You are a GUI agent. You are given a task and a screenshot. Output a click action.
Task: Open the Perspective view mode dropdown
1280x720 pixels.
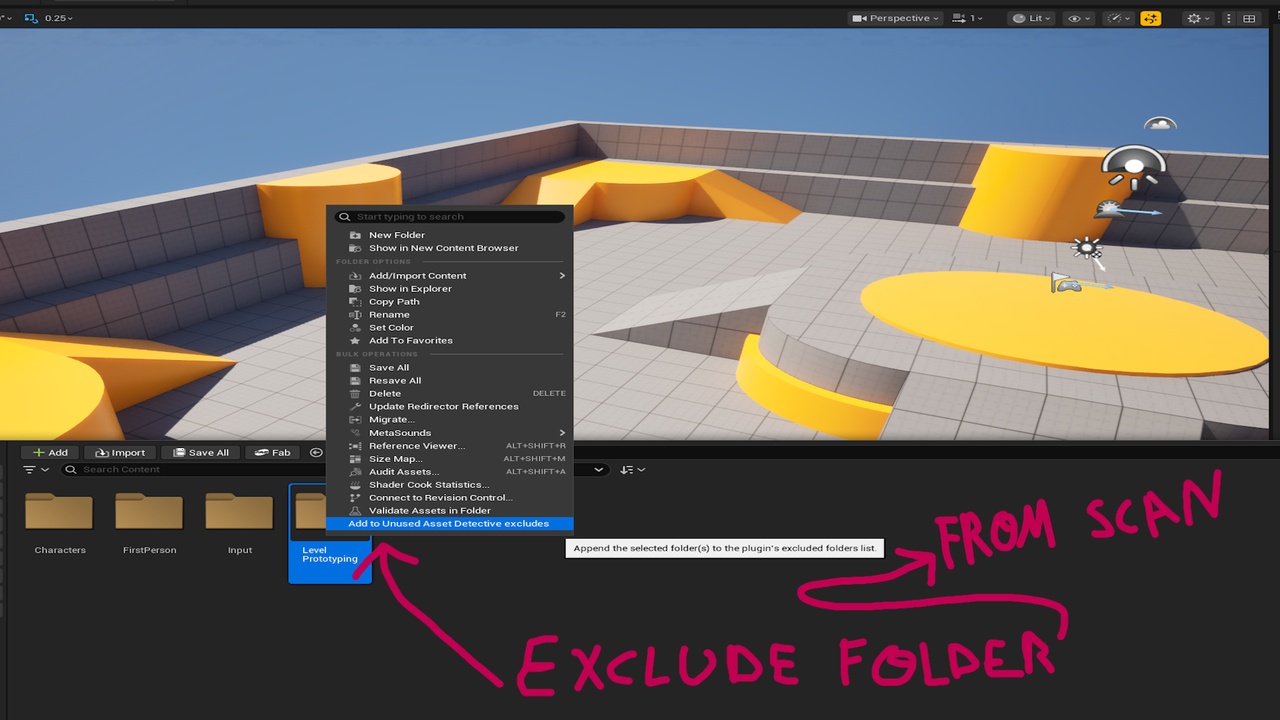(x=895, y=18)
